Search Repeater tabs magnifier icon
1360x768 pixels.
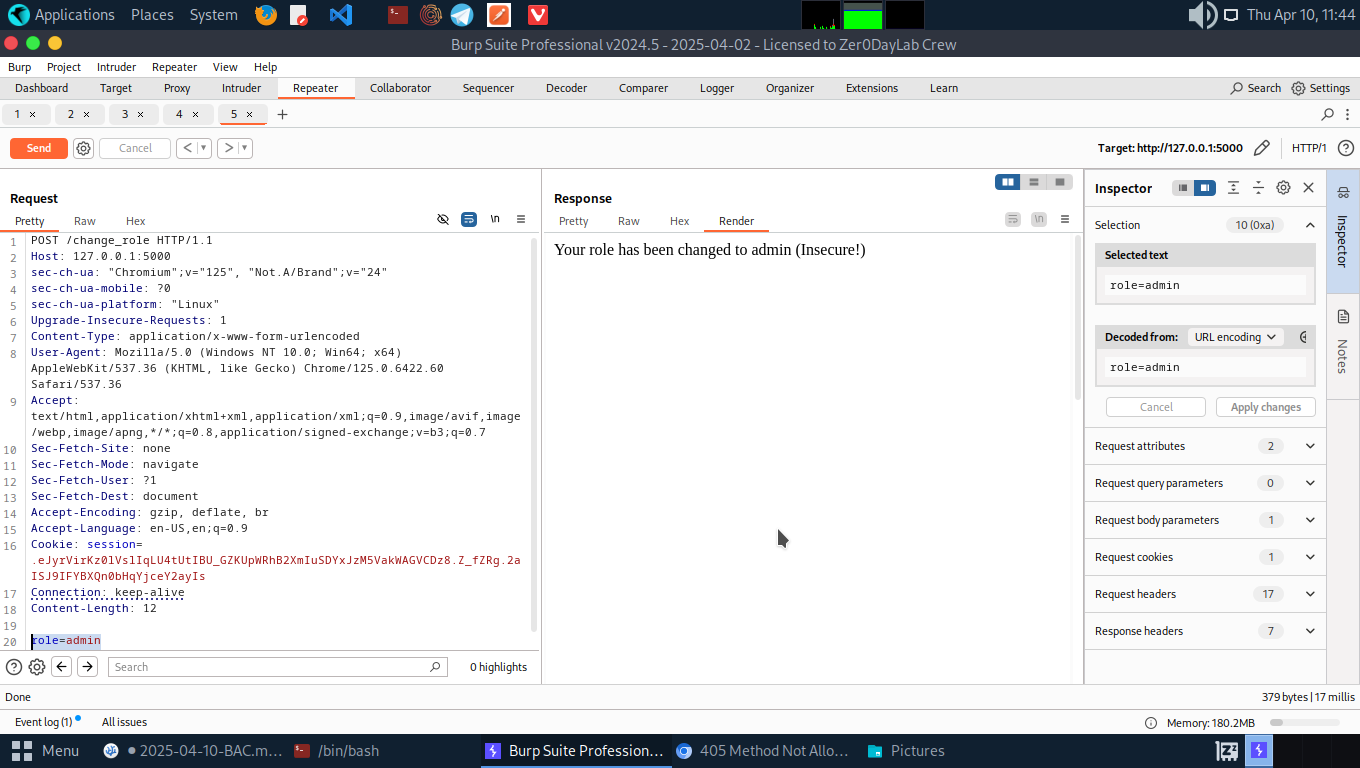[1328, 114]
